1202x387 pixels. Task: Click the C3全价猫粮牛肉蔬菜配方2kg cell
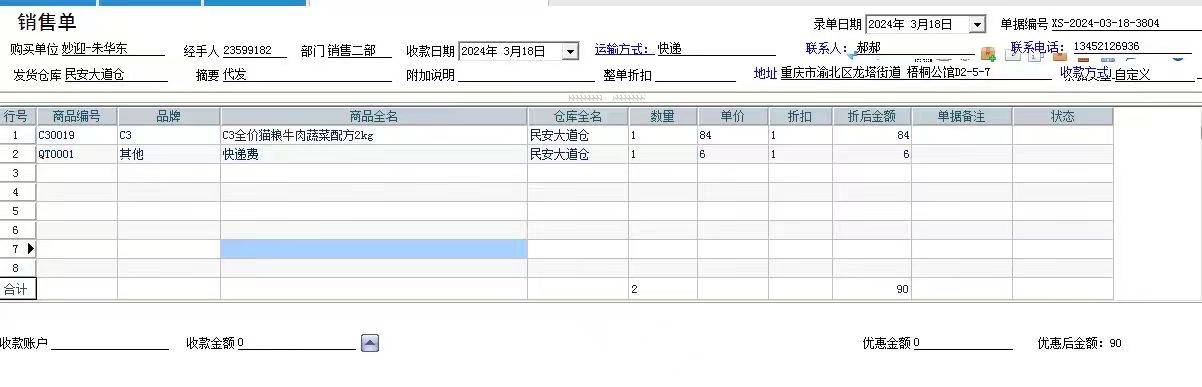tap(374, 135)
